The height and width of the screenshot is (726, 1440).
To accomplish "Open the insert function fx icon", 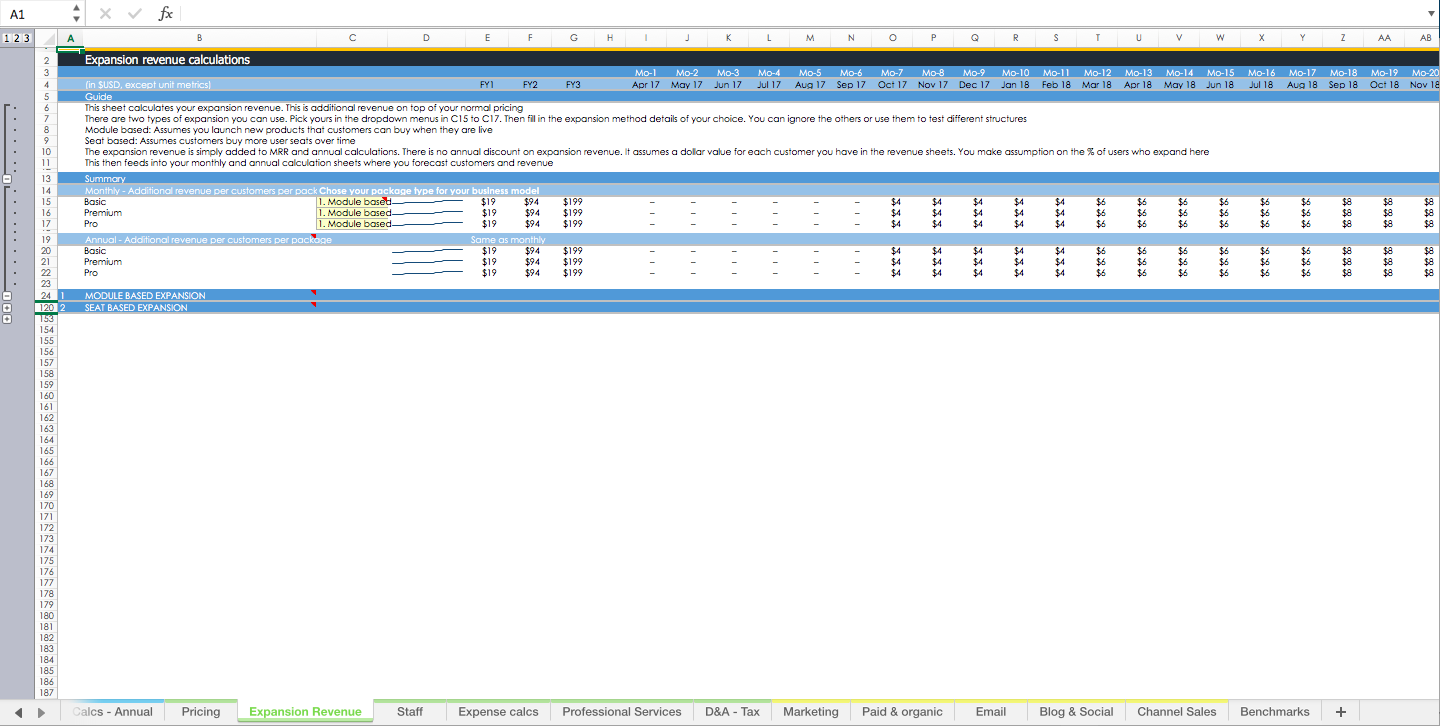I will [x=166, y=14].
